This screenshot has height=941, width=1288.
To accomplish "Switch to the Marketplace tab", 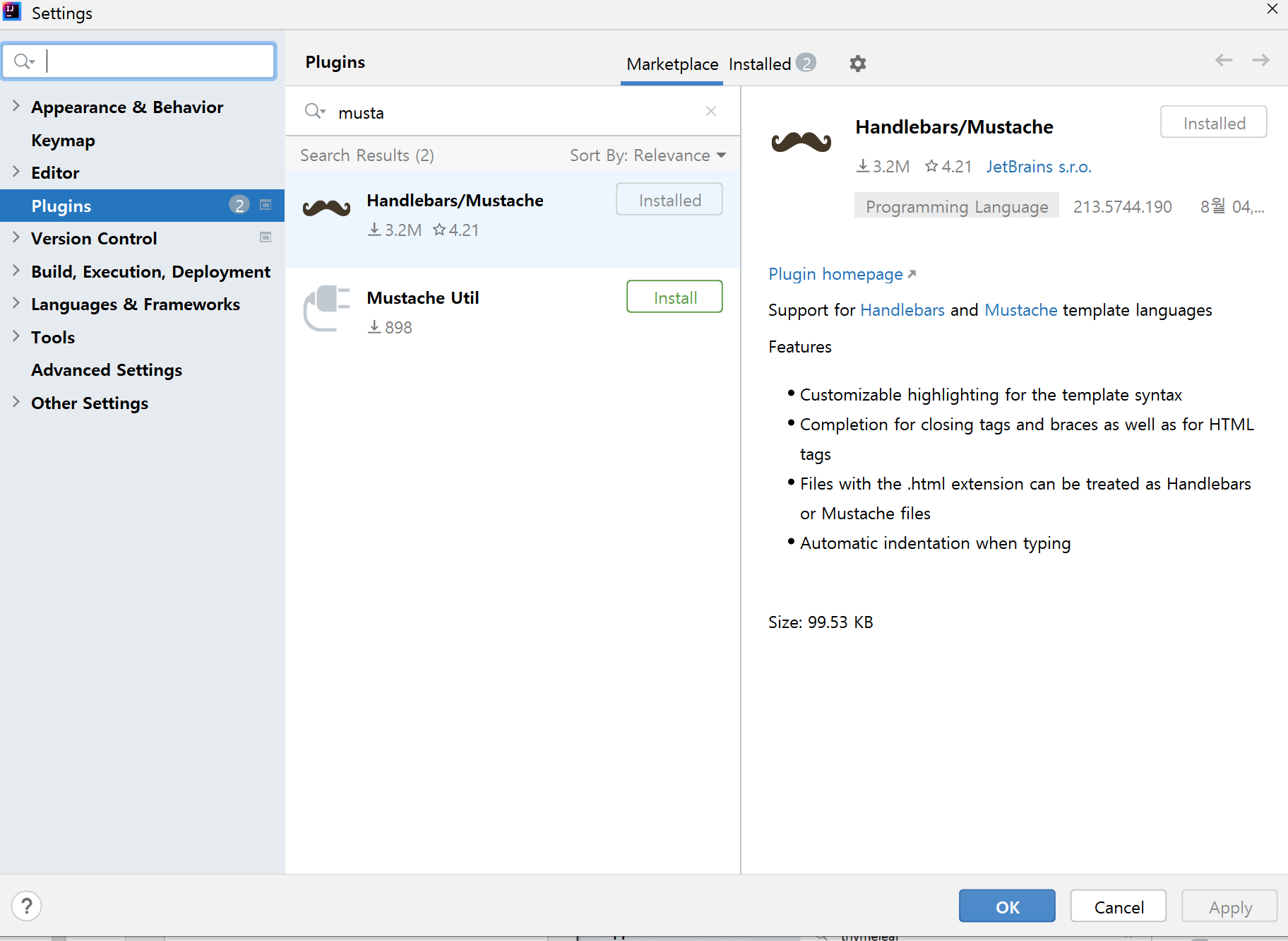I will tap(672, 64).
